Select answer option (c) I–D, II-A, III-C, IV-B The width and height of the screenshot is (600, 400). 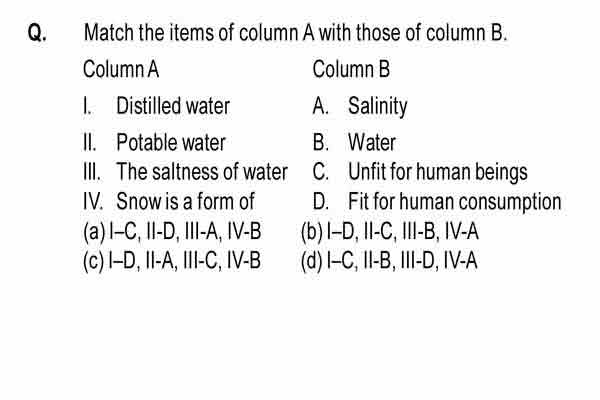point(172,261)
